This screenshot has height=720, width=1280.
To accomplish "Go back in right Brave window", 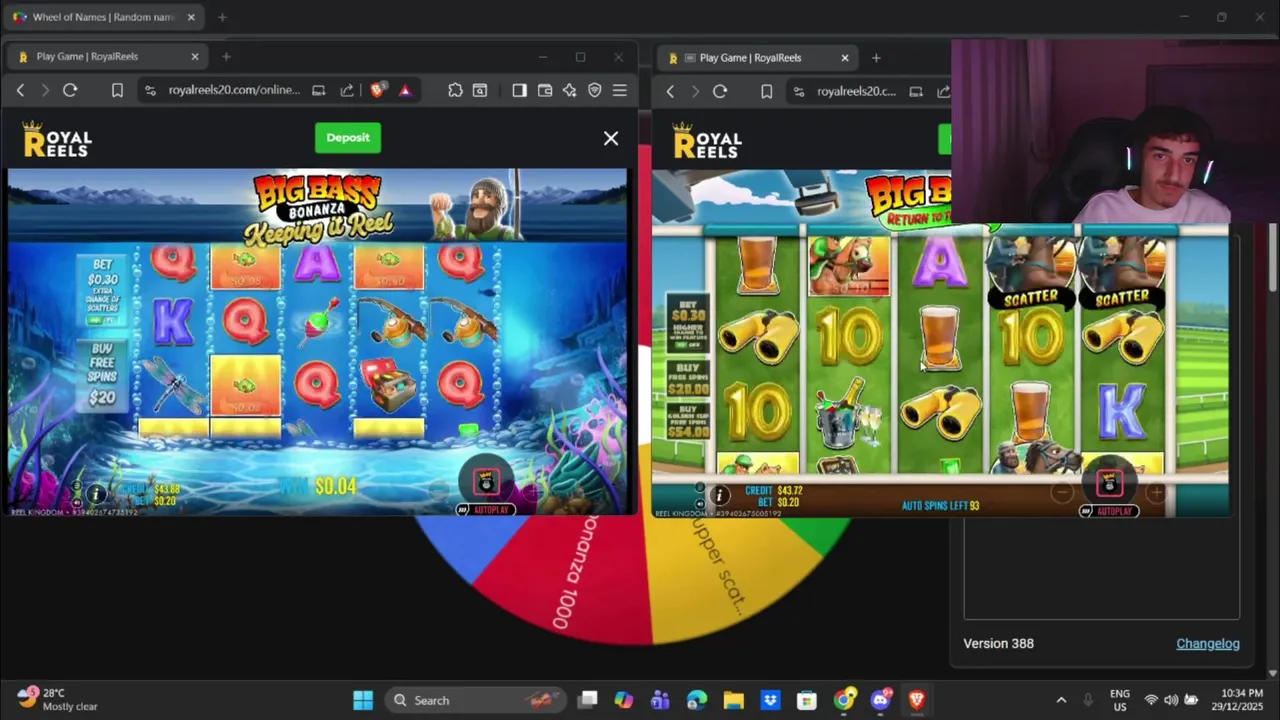I will click(670, 91).
